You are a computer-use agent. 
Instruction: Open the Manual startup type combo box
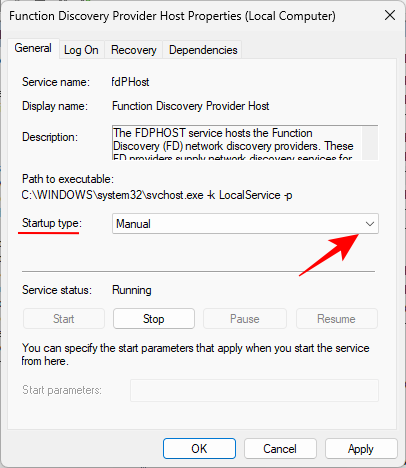(245, 224)
